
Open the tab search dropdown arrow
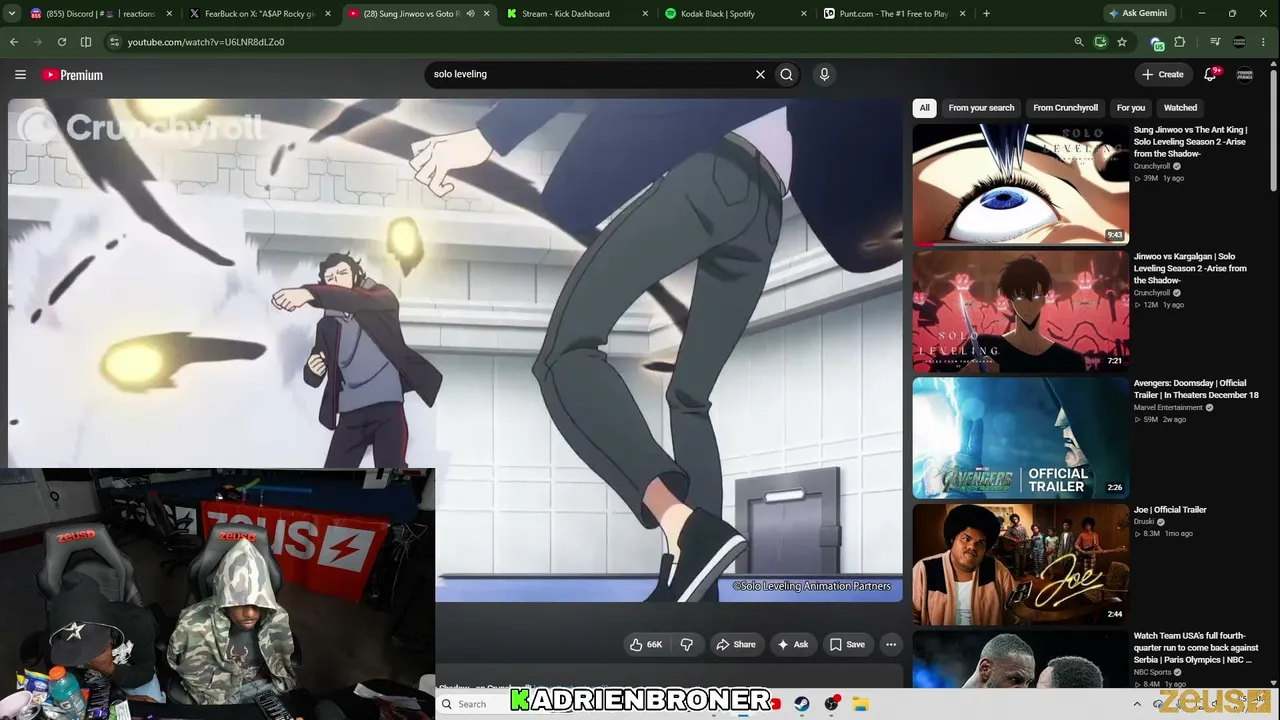(14, 14)
